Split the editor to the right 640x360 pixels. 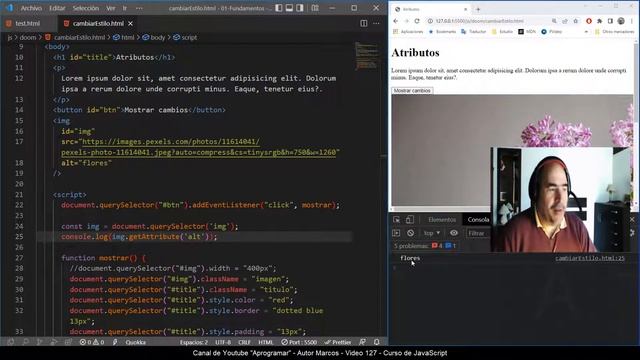[x=364, y=24]
